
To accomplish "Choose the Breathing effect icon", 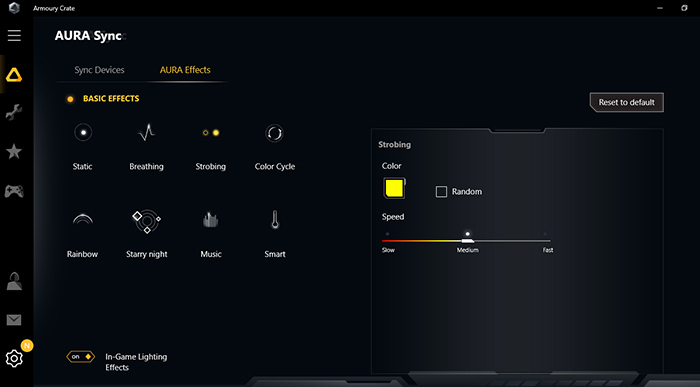I will [x=146, y=133].
